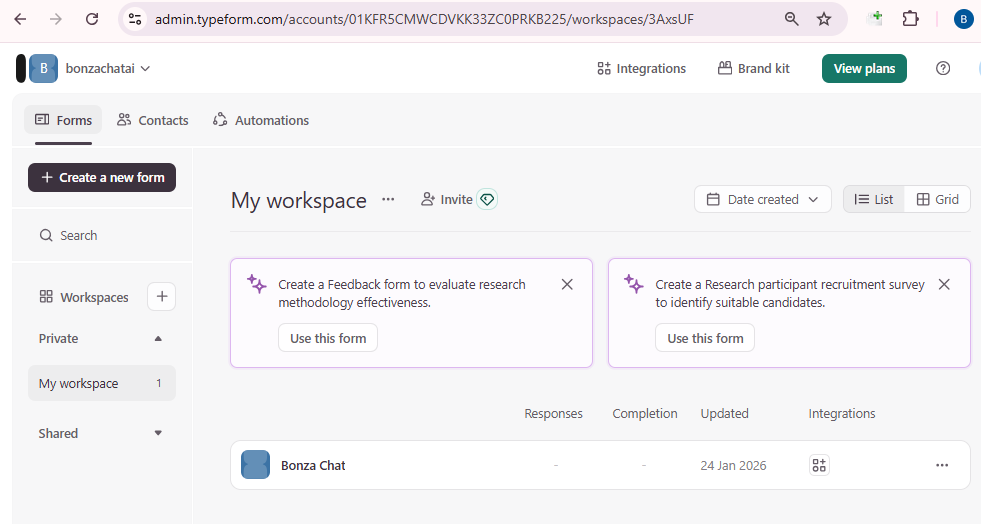Open the Automations tab
The width and height of the screenshot is (981, 524).
[x=261, y=120]
